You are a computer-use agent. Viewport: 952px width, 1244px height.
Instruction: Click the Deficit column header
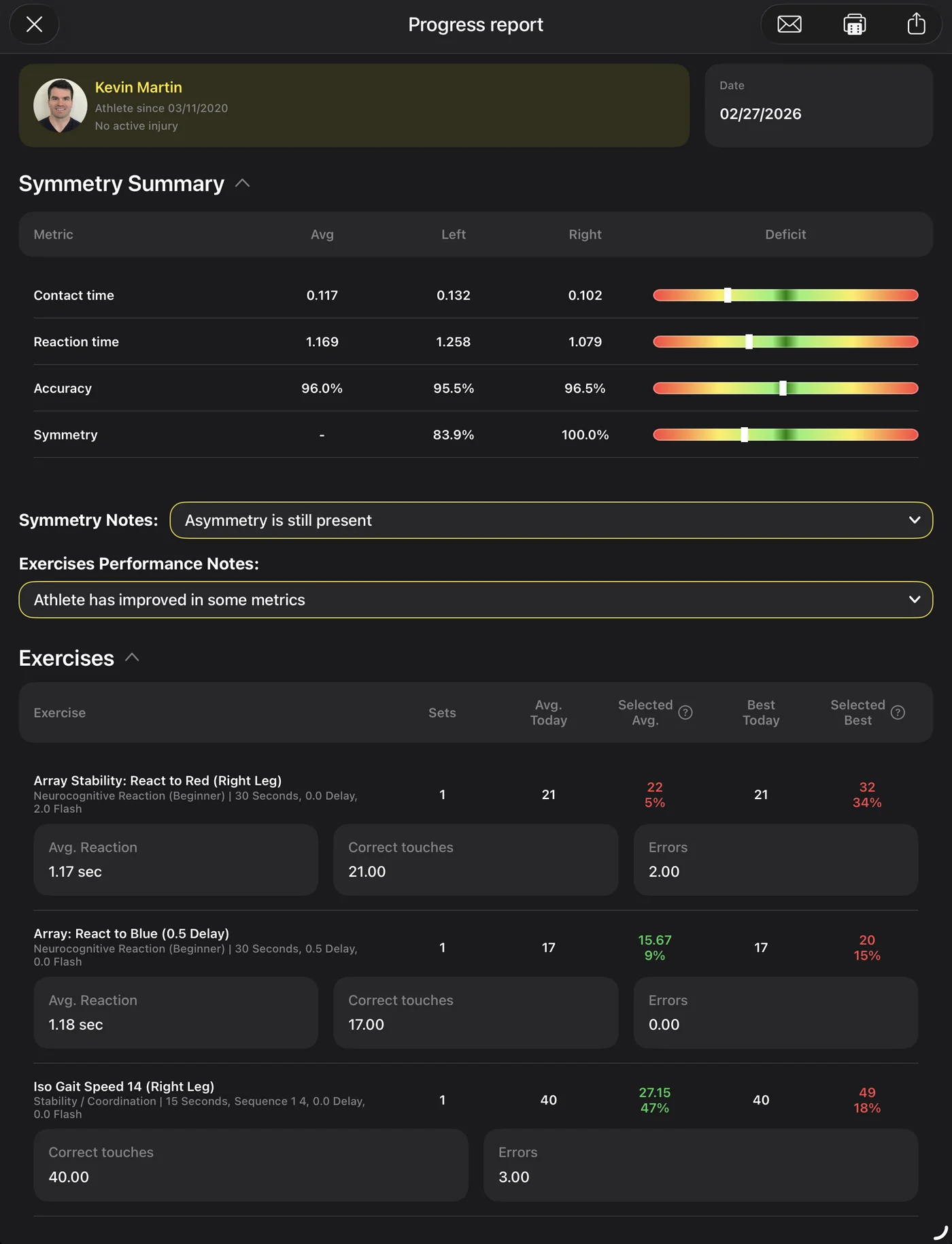(x=785, y=235)
